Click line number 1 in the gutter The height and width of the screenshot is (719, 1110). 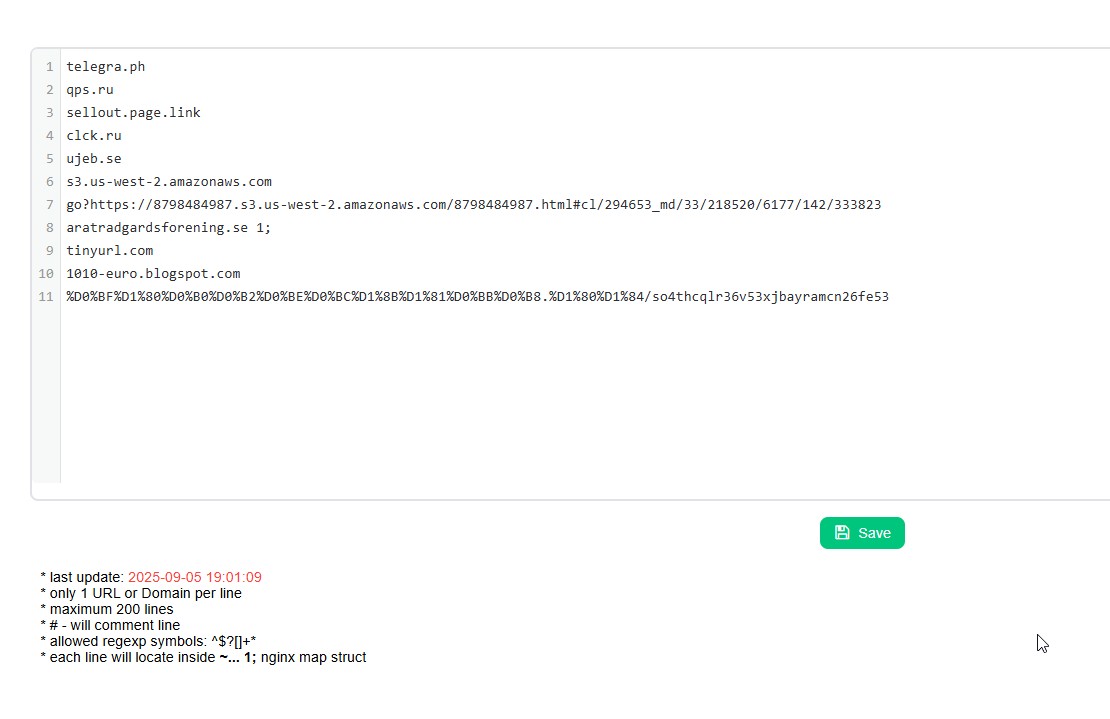click(49, 67)
